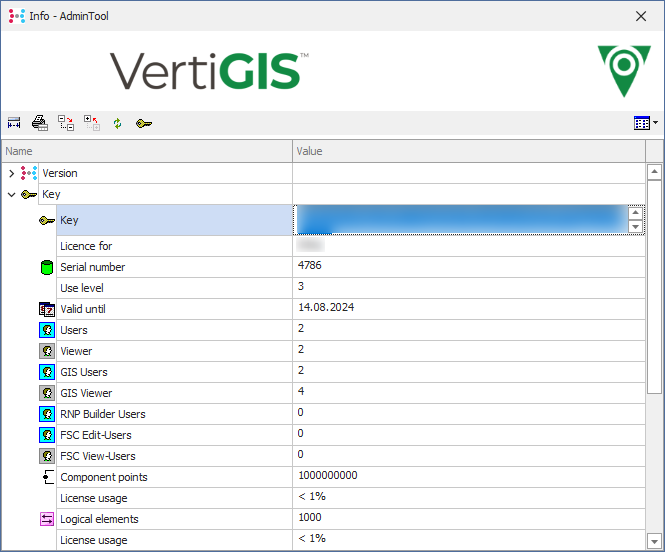Viewport: 665px width, 552px height.
Task: Click the GIS Users row icon
Action: tap(47, 372)
